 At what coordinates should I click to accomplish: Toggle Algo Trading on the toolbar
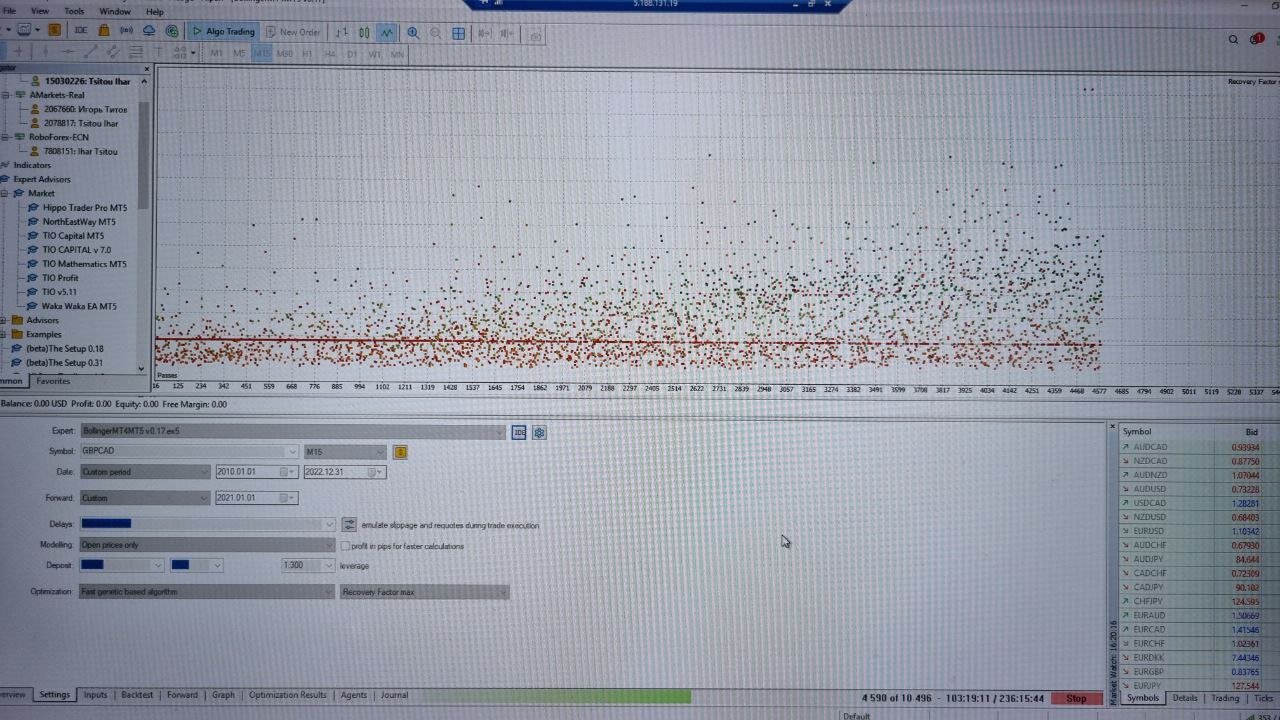click(224, 32)
